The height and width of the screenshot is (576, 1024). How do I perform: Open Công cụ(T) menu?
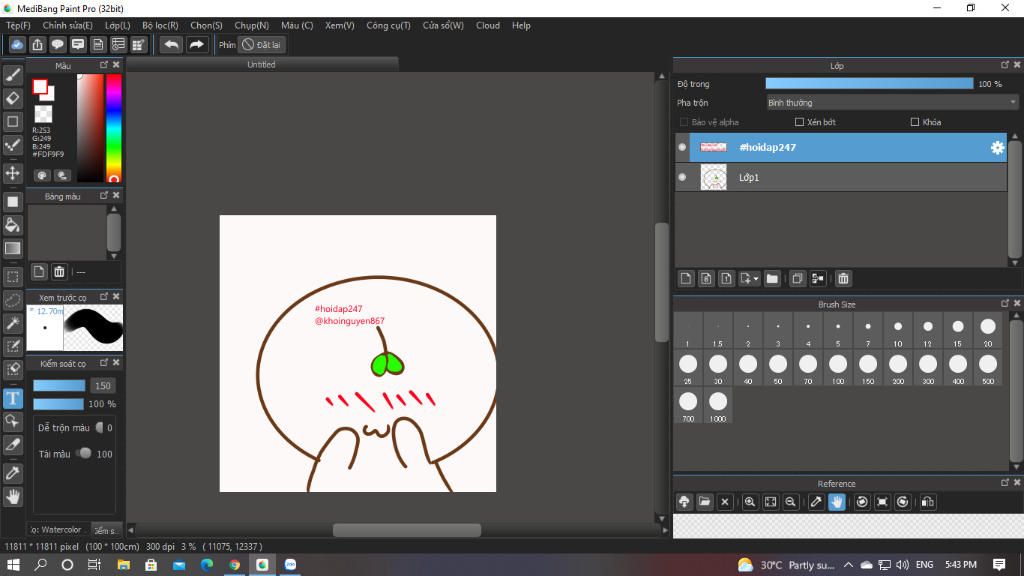click(x=389, y=25)
